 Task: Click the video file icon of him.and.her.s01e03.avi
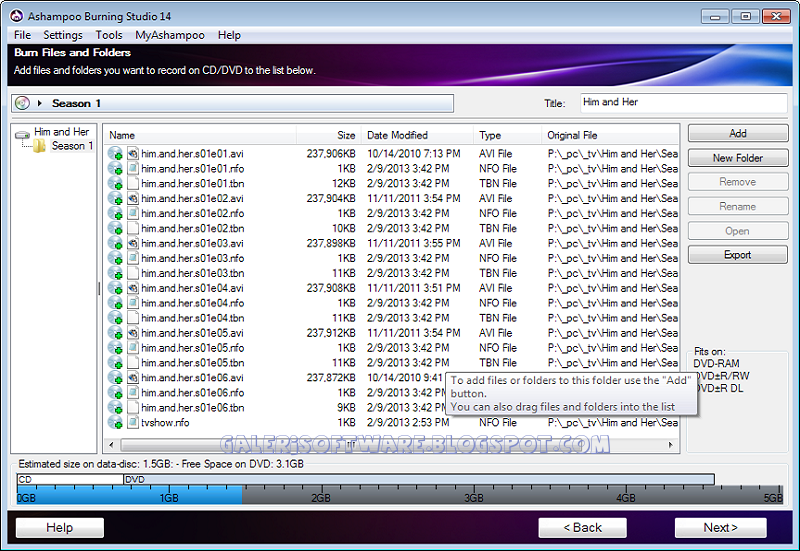133,243
